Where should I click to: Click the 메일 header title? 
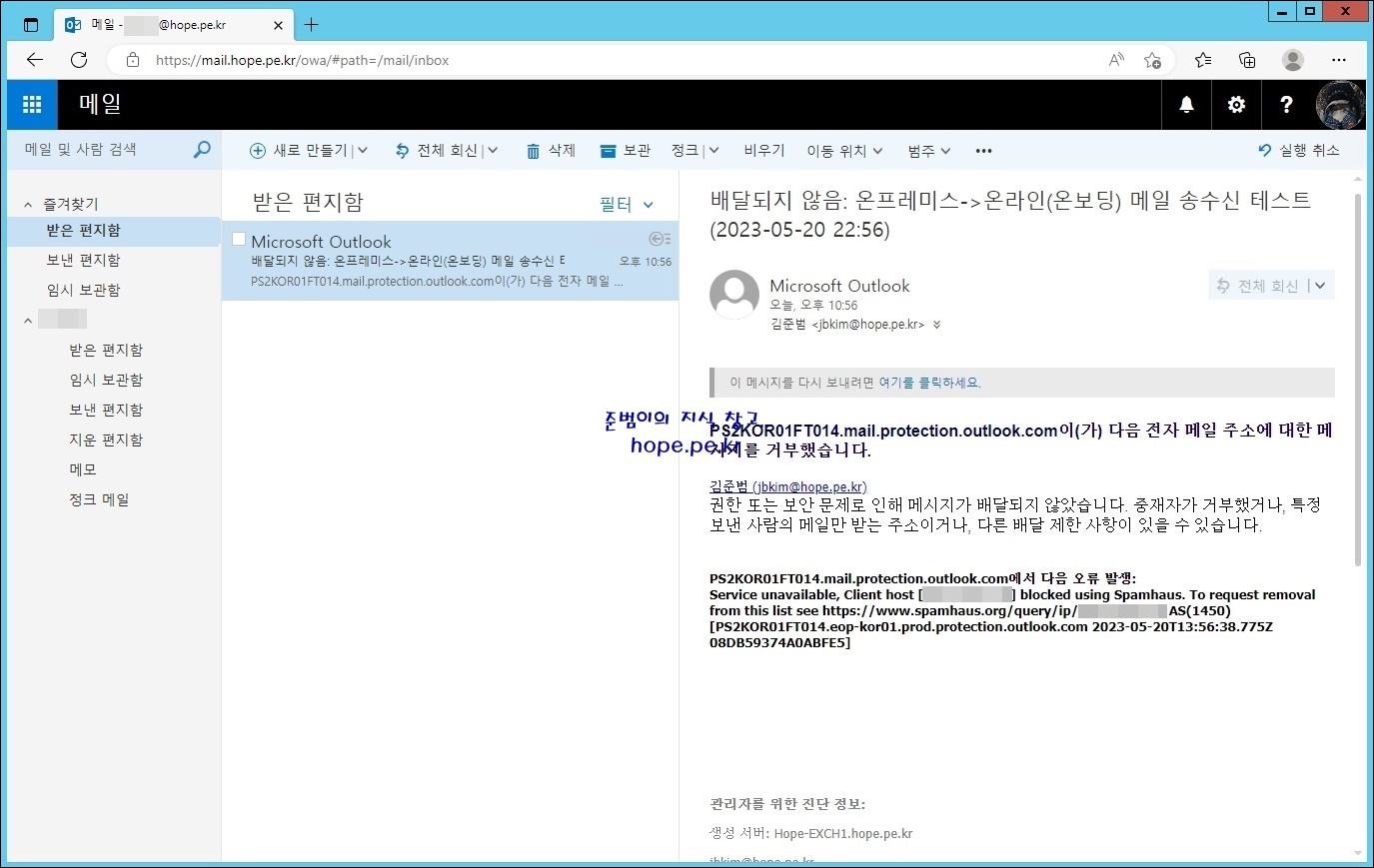point(101,105)
